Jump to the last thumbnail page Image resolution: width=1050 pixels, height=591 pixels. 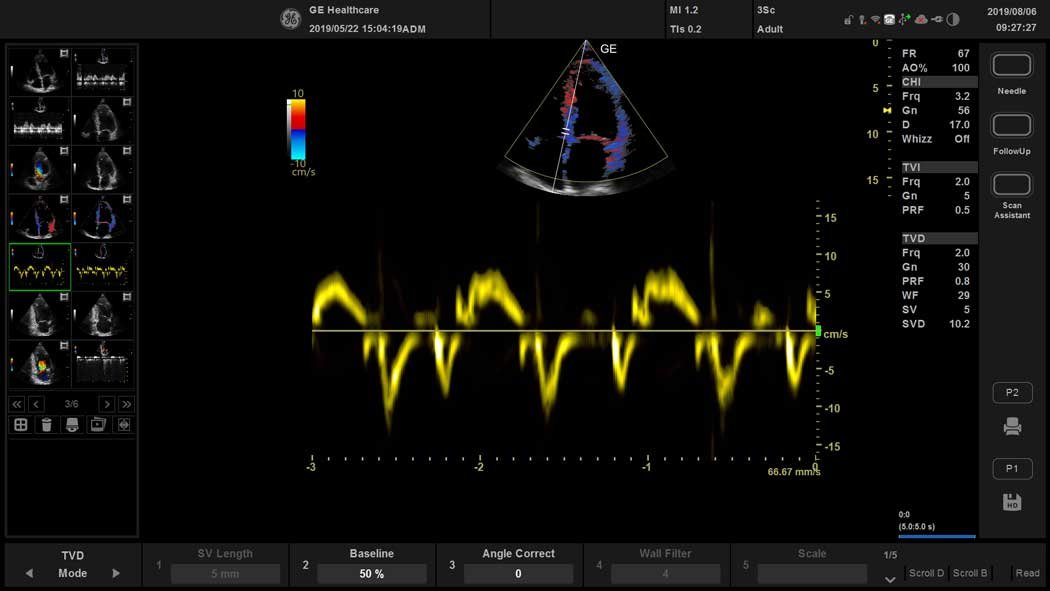126,404
